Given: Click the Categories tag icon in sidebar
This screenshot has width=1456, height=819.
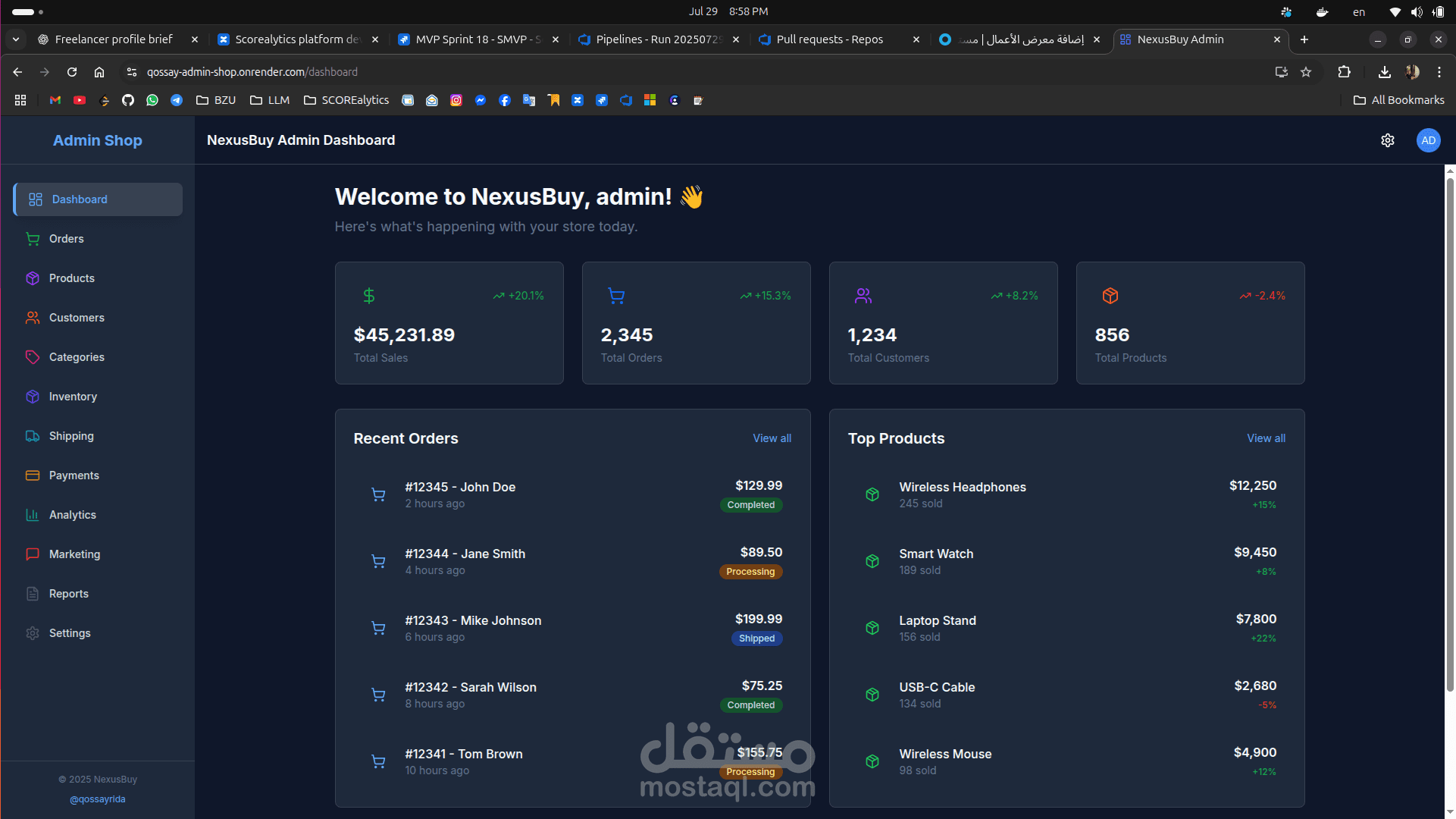Looking at the screenshot, I should 33,357.
